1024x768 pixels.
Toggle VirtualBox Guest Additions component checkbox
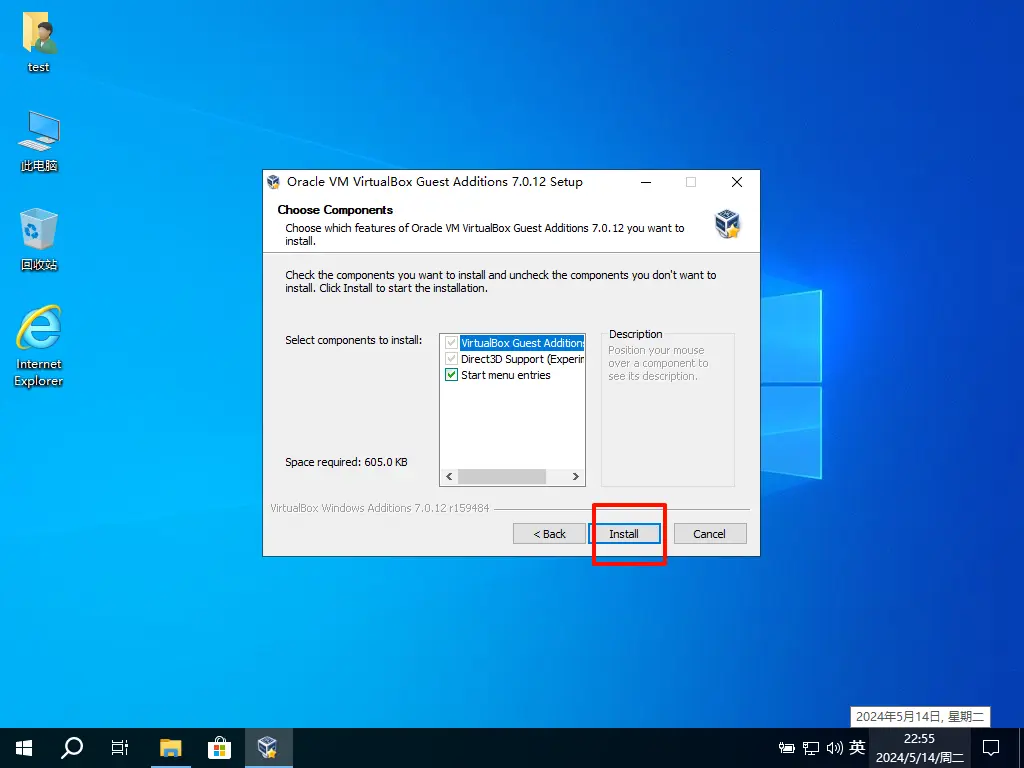coord(451,343)
